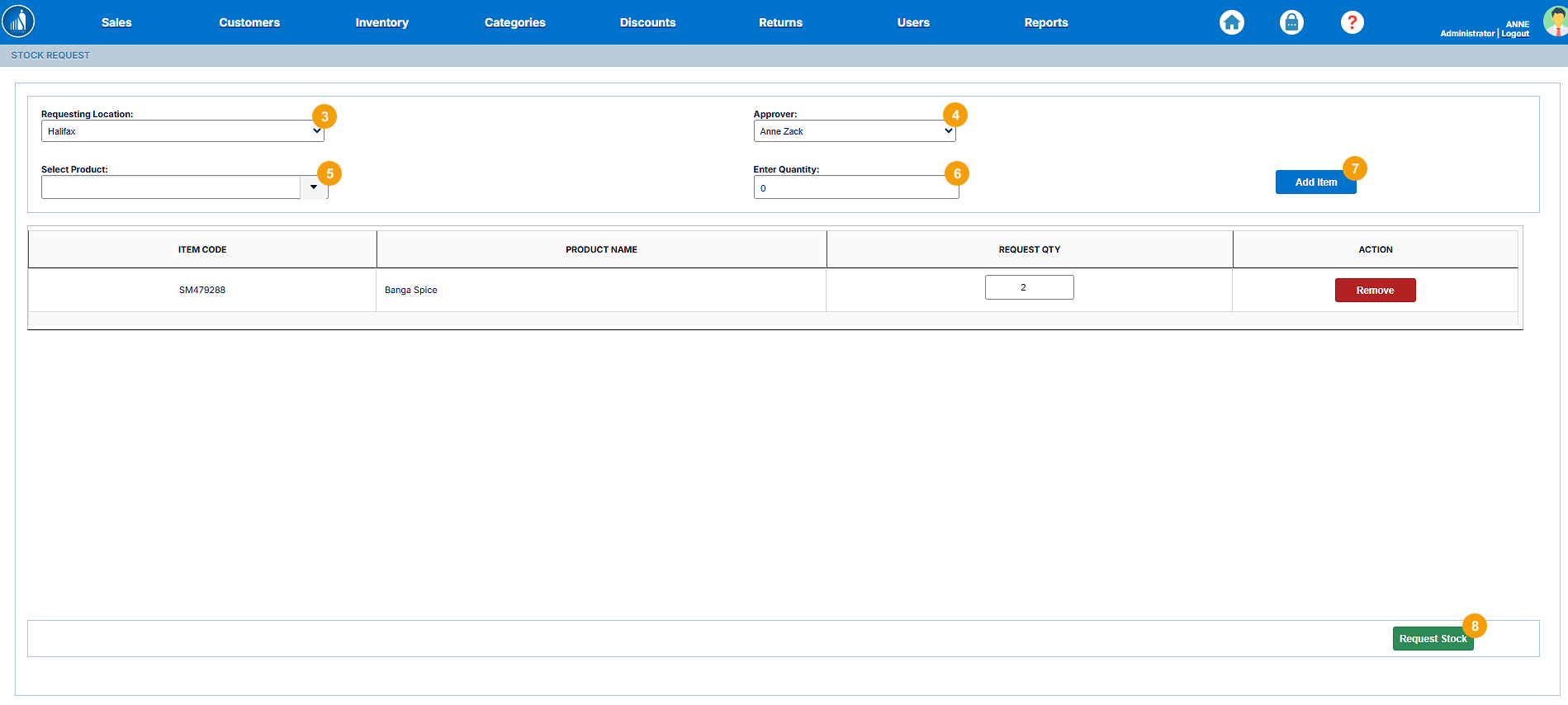Open the Reports menu

coord(1045,22)
